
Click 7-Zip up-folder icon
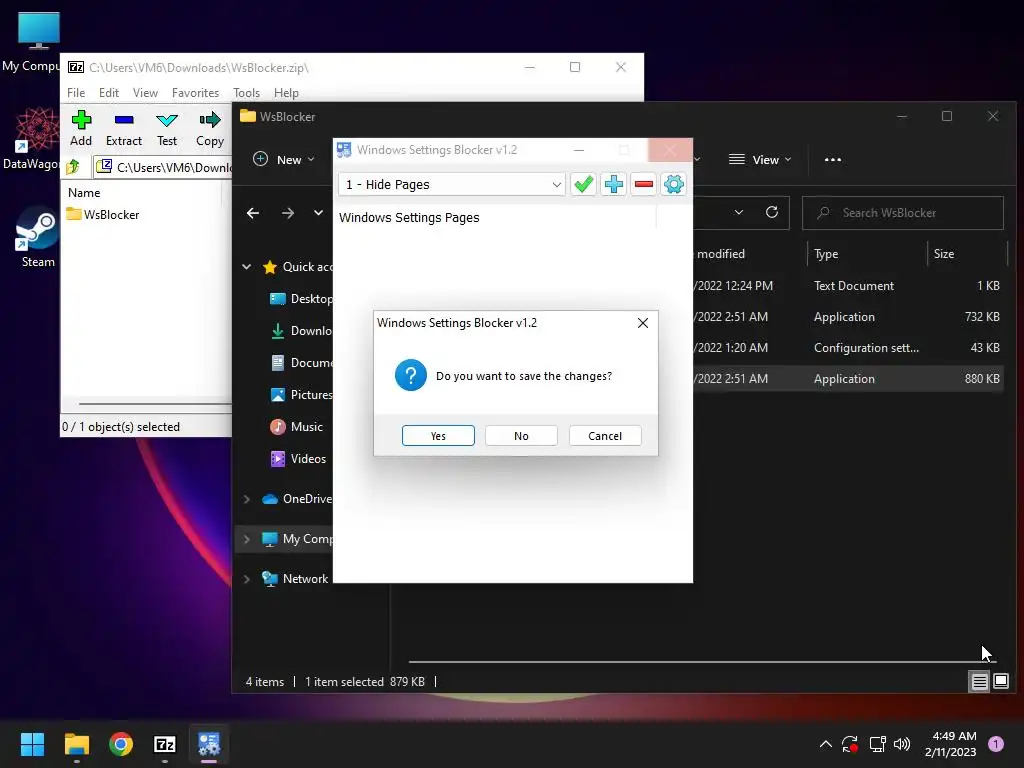coord(73,167)
